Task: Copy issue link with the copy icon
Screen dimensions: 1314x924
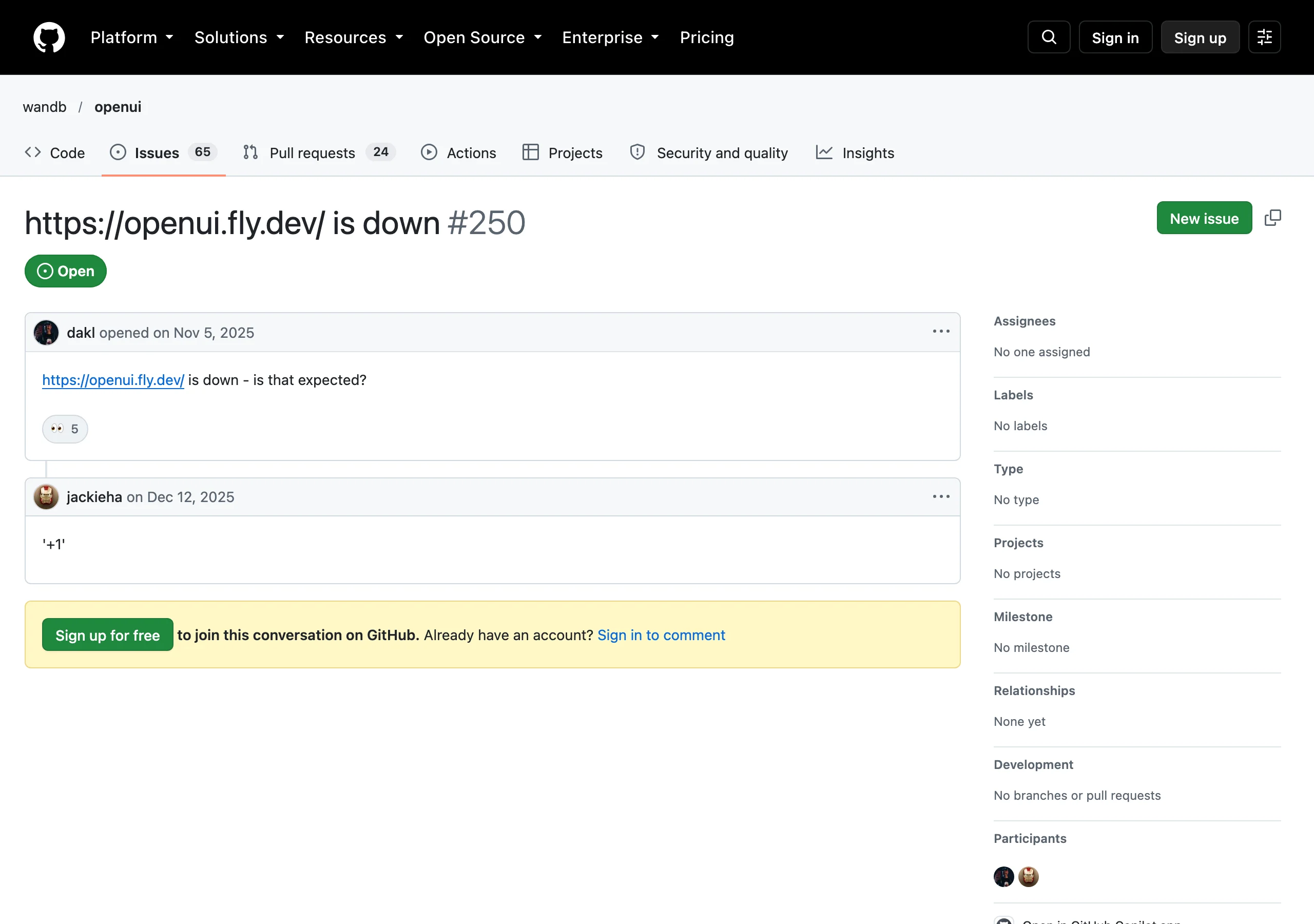Action: [x=1273, y=218]
